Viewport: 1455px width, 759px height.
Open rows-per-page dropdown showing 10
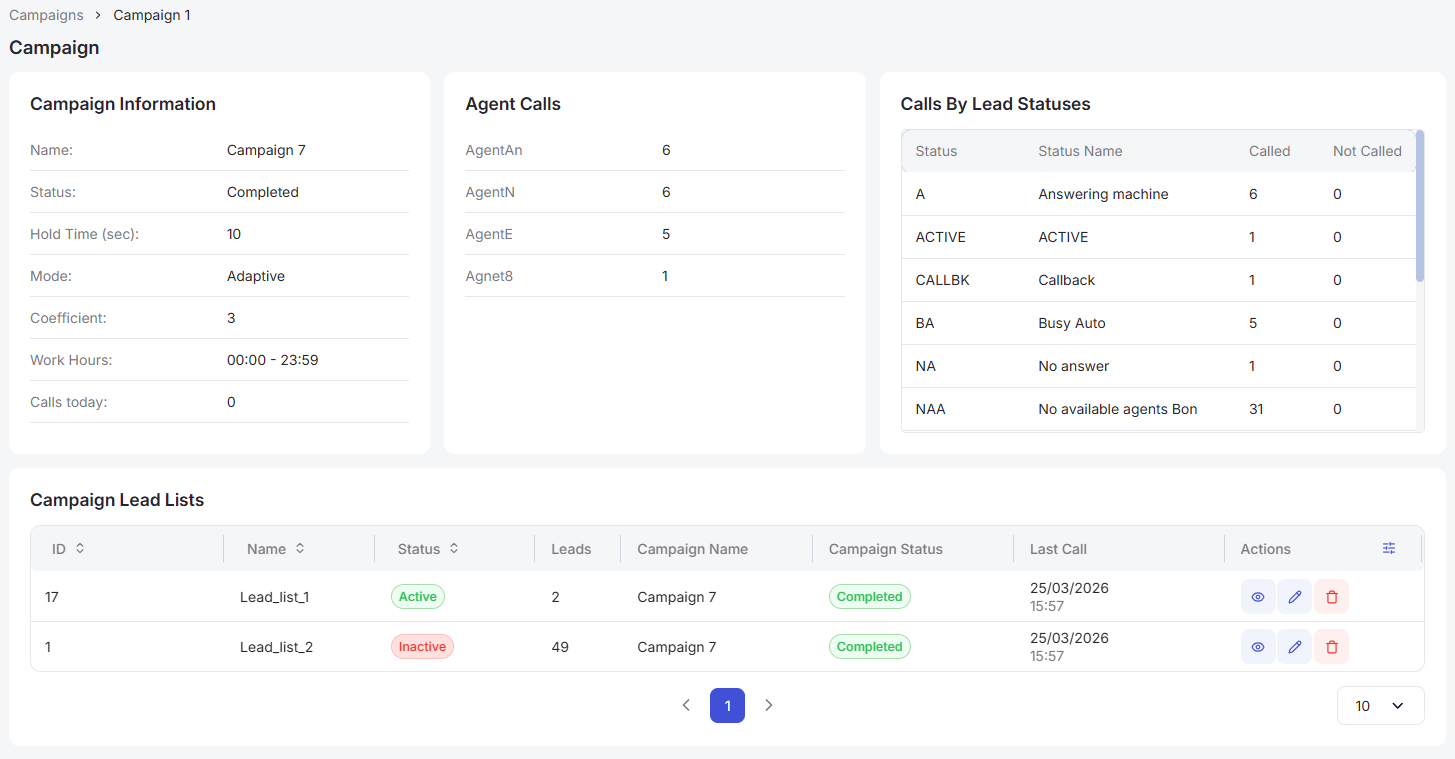point(1380,706)
